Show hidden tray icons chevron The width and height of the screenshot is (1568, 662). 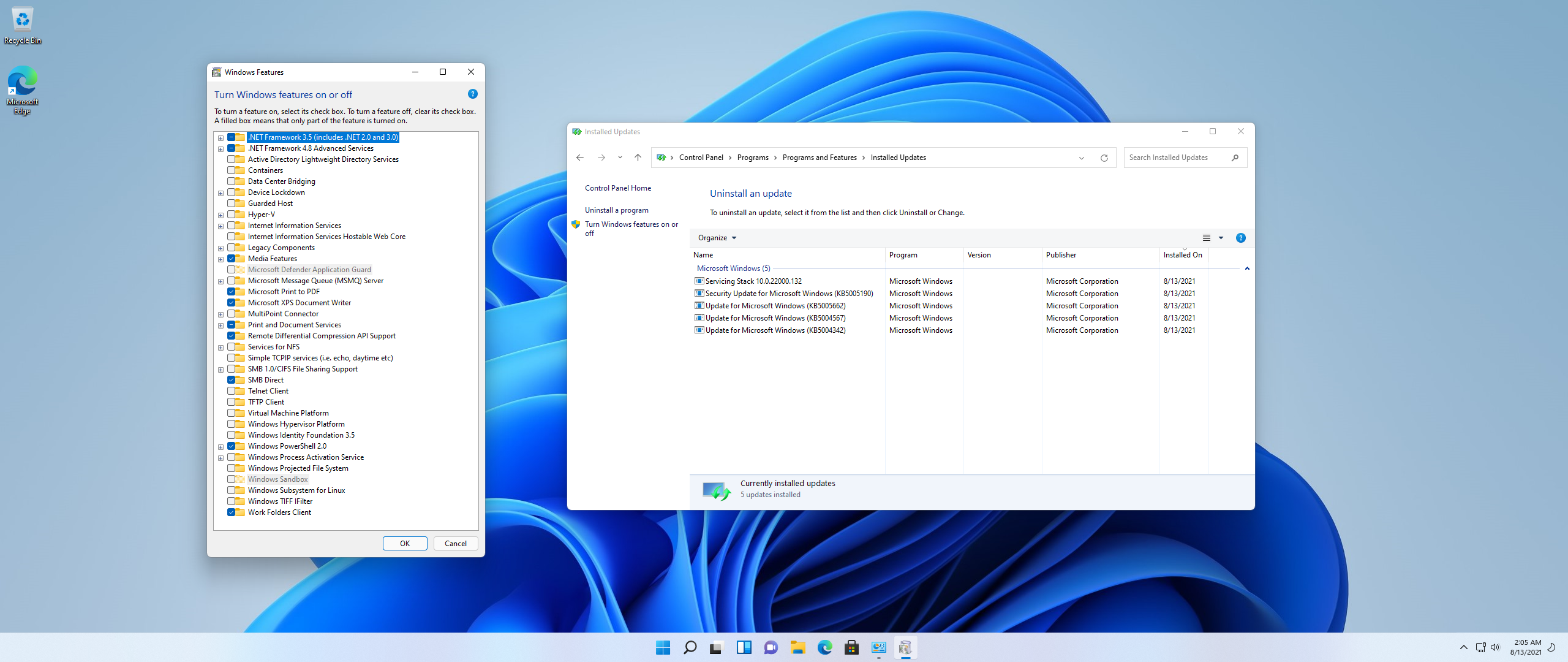coord(1463,647)
